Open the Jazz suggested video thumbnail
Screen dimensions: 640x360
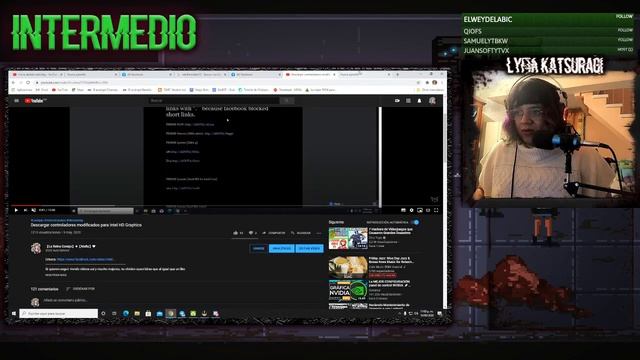348,267
